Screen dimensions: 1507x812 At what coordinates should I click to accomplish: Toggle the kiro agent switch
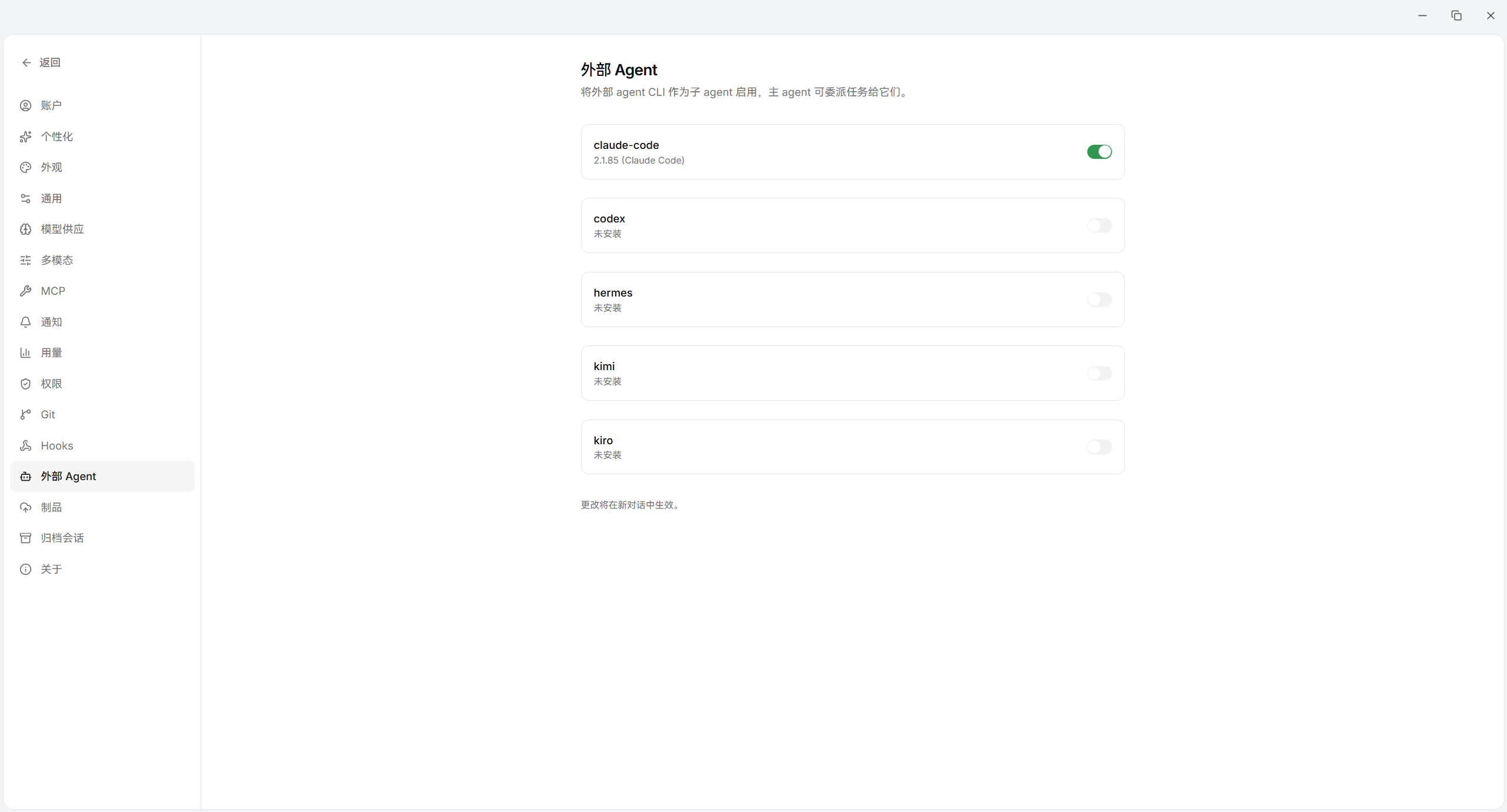tap(1099, 447)
